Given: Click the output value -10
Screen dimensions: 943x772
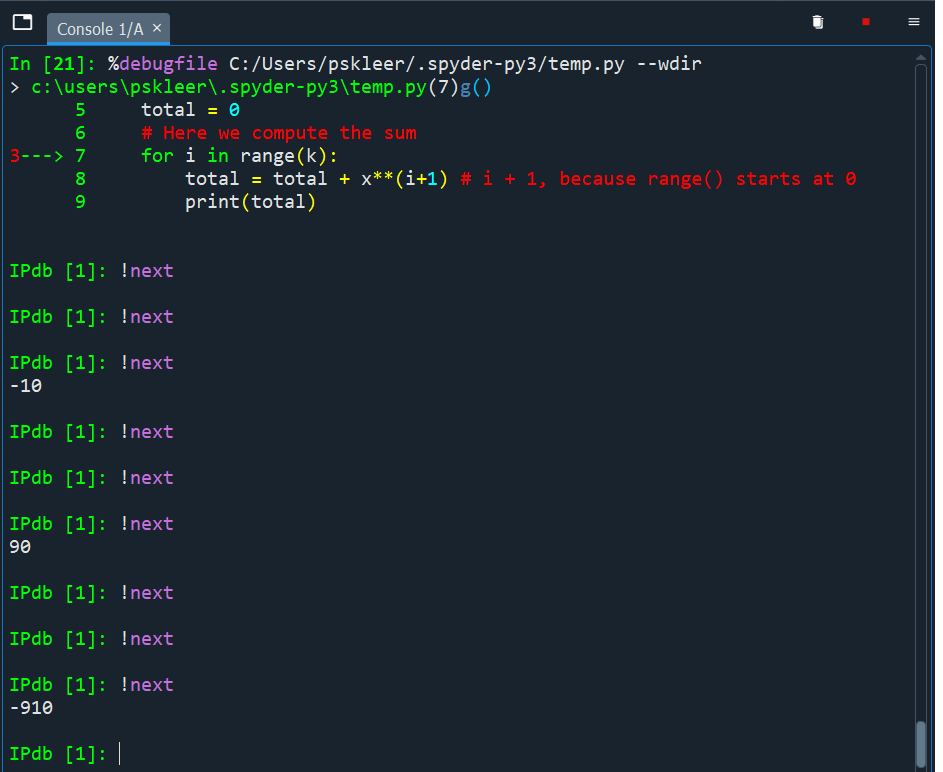Looking at the screenshot, I should tap(26, 386).
